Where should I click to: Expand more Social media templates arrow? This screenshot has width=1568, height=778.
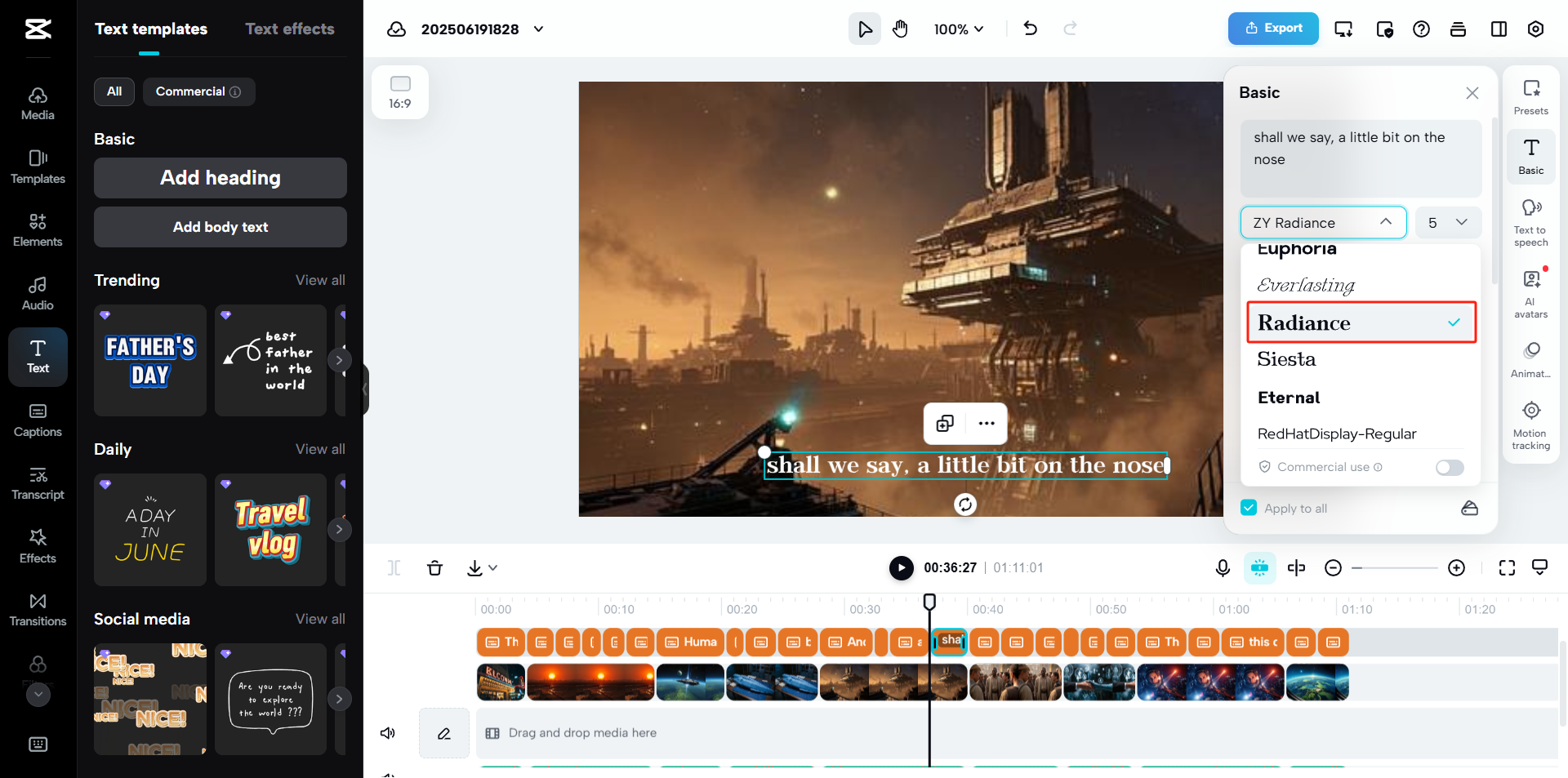coord(339,699)
